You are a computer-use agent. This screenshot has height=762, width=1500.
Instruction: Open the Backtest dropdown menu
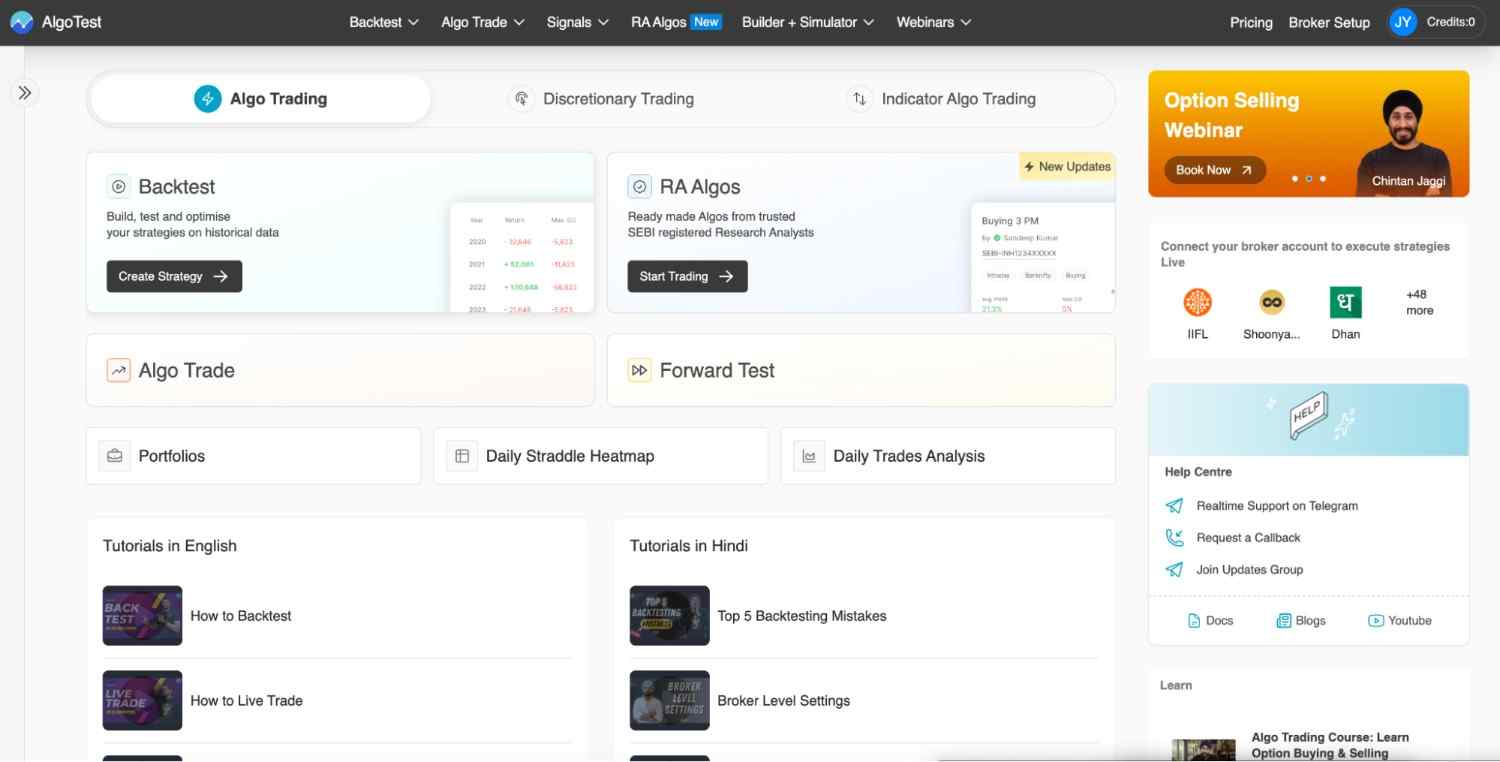384,22
